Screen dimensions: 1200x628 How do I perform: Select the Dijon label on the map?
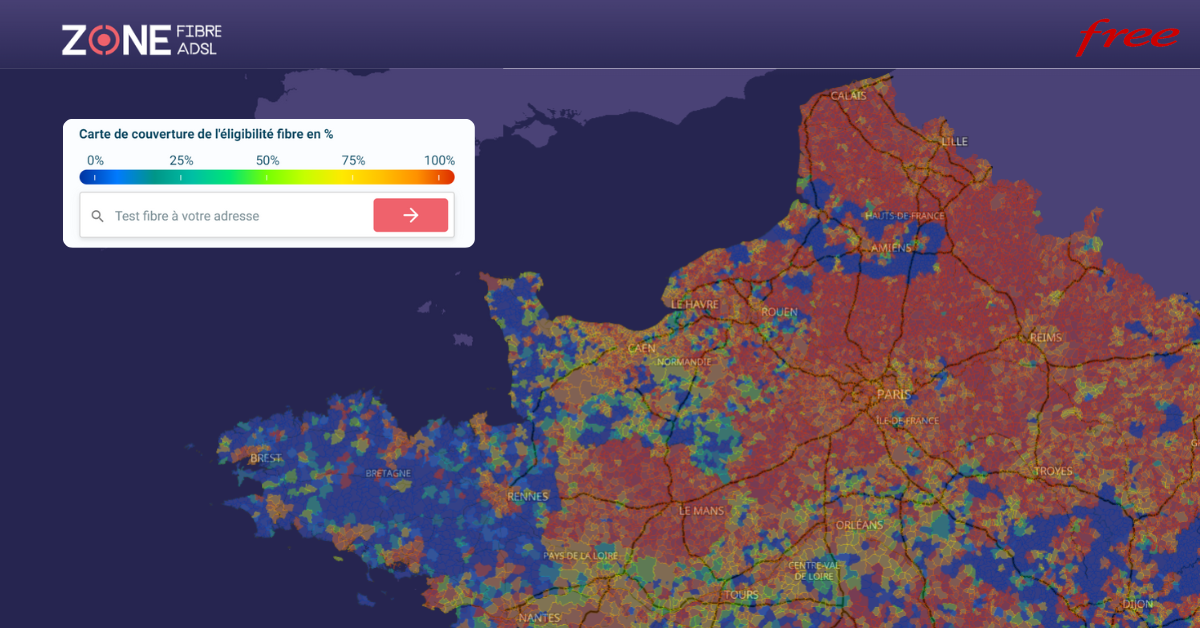[1137, 604]
